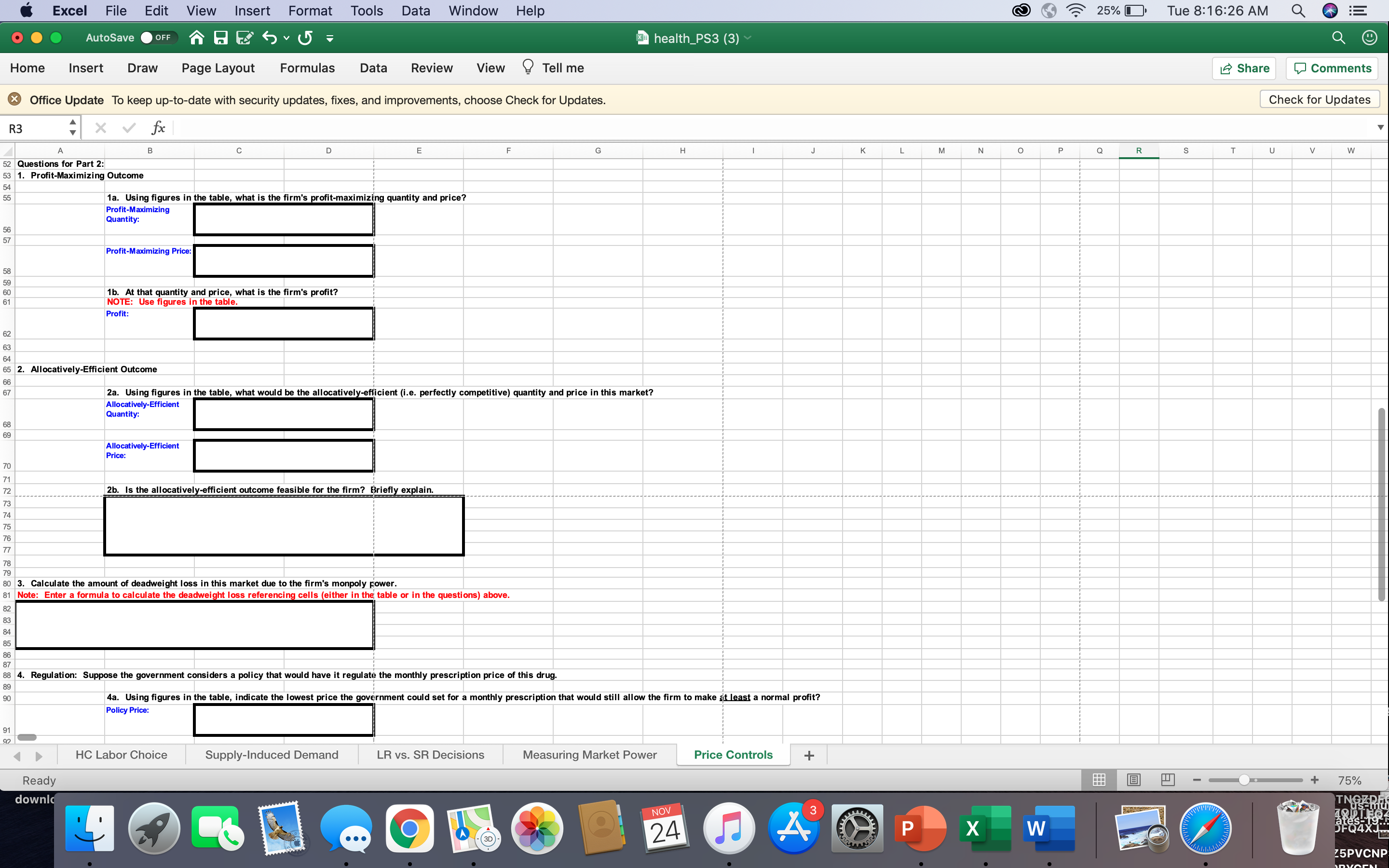Screen dimensions: 1389x868
Task: Open the formula bar expand arrow
Action: coord(1380,127)
